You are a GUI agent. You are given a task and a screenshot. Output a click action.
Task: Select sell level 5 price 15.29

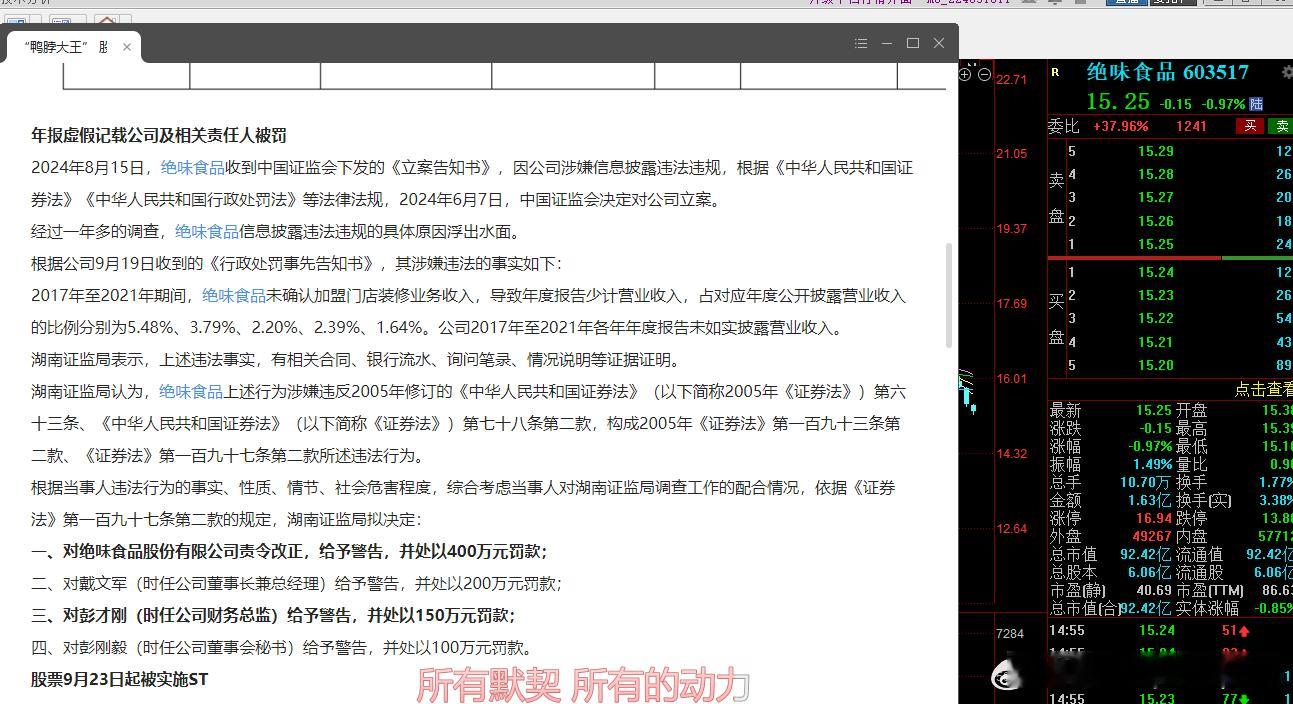[x=1155, y=151]
